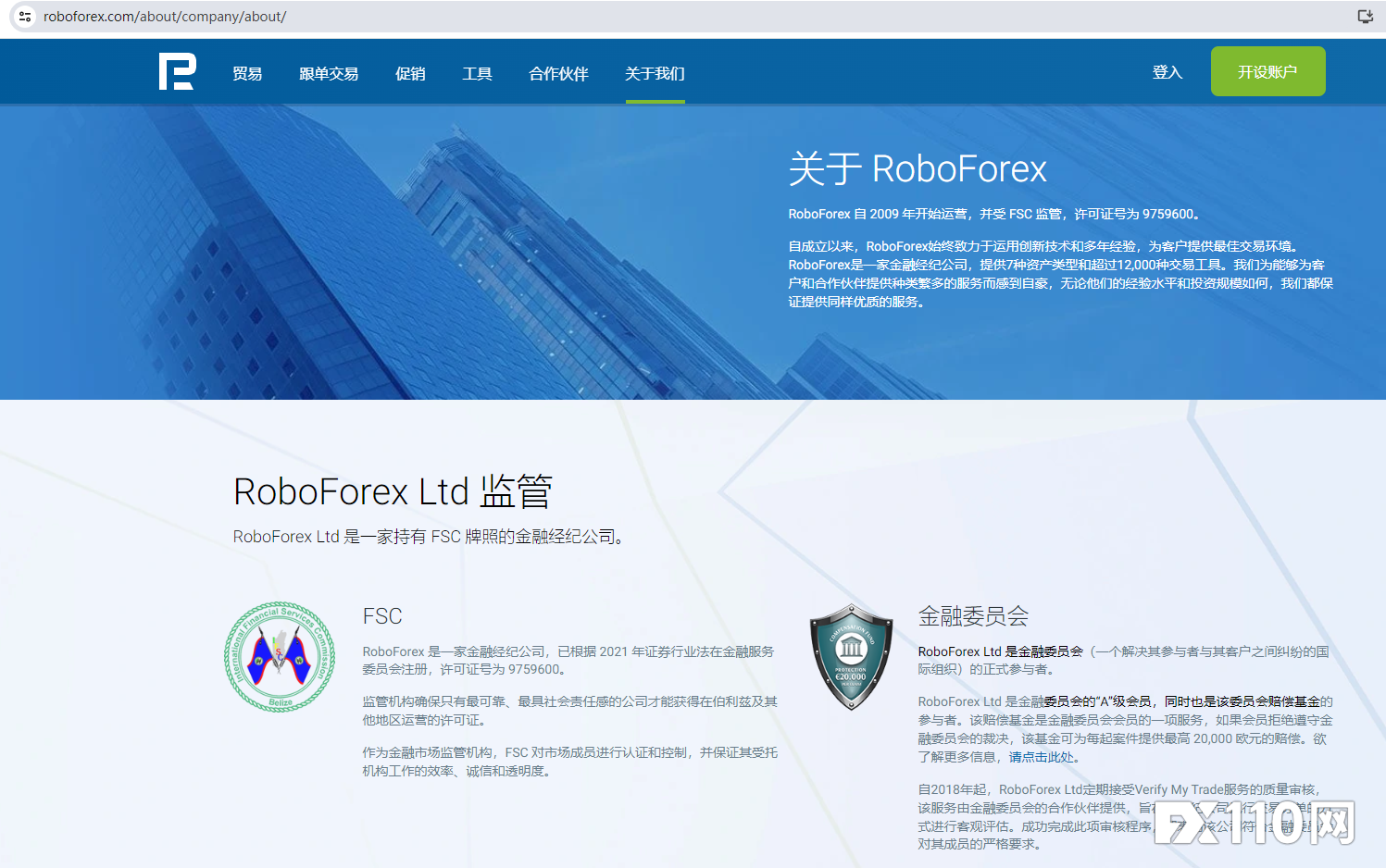Click paragraph starting '监管机构确保只有最可靠'
This screenshot has width=1386, height=868.
click(x=570, y=711)
